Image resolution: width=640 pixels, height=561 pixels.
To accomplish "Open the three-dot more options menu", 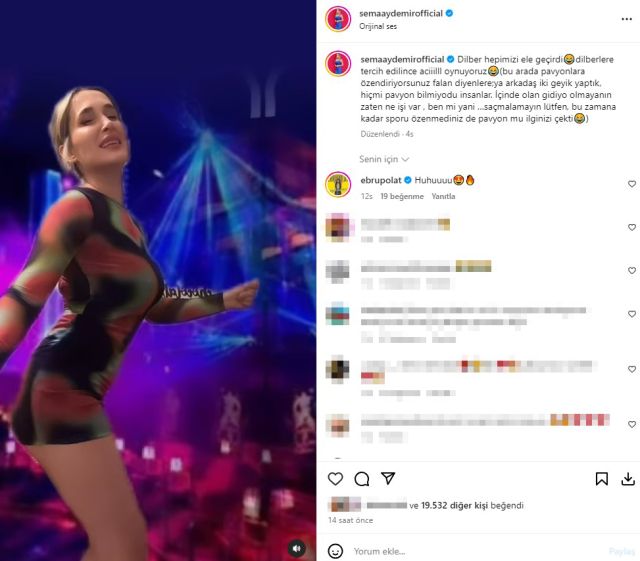I will click(x=627, y=19).
